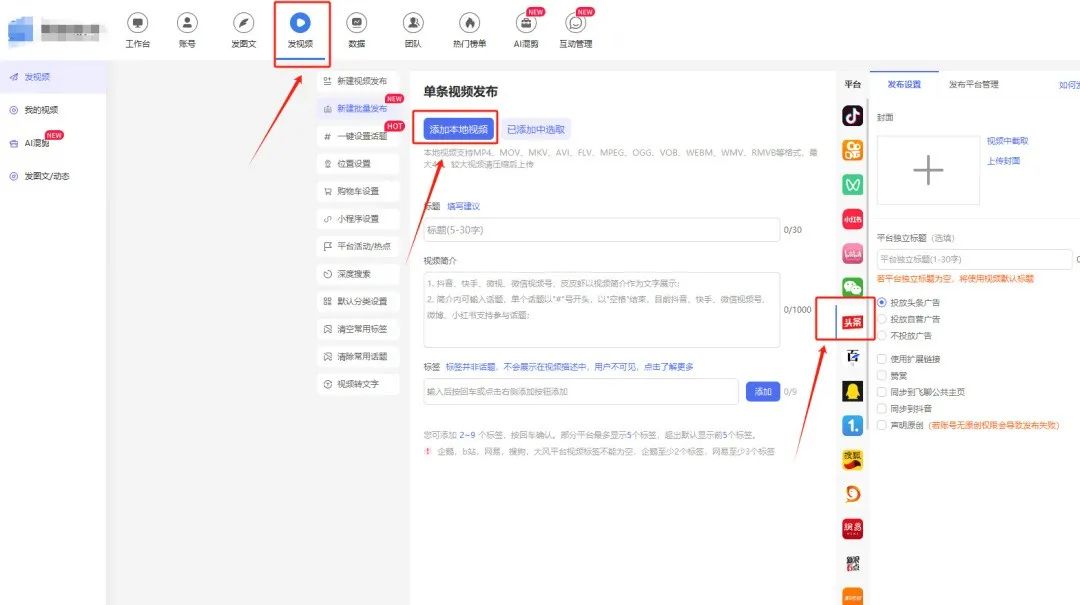Open the 点击了解更多 tag help link

pos(668,367)
